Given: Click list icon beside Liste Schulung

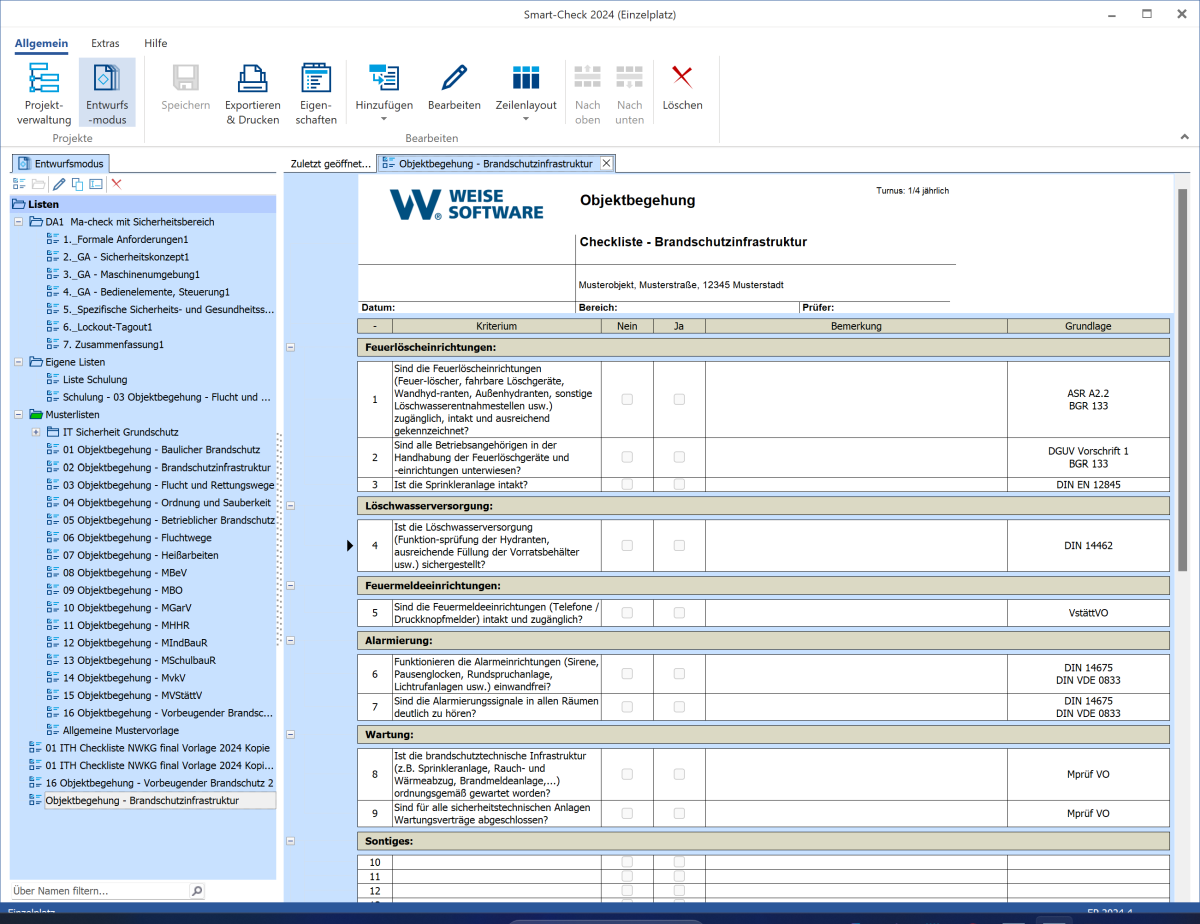Looking at the screenshot, I should pyautogui.click(x=54, y=379).
